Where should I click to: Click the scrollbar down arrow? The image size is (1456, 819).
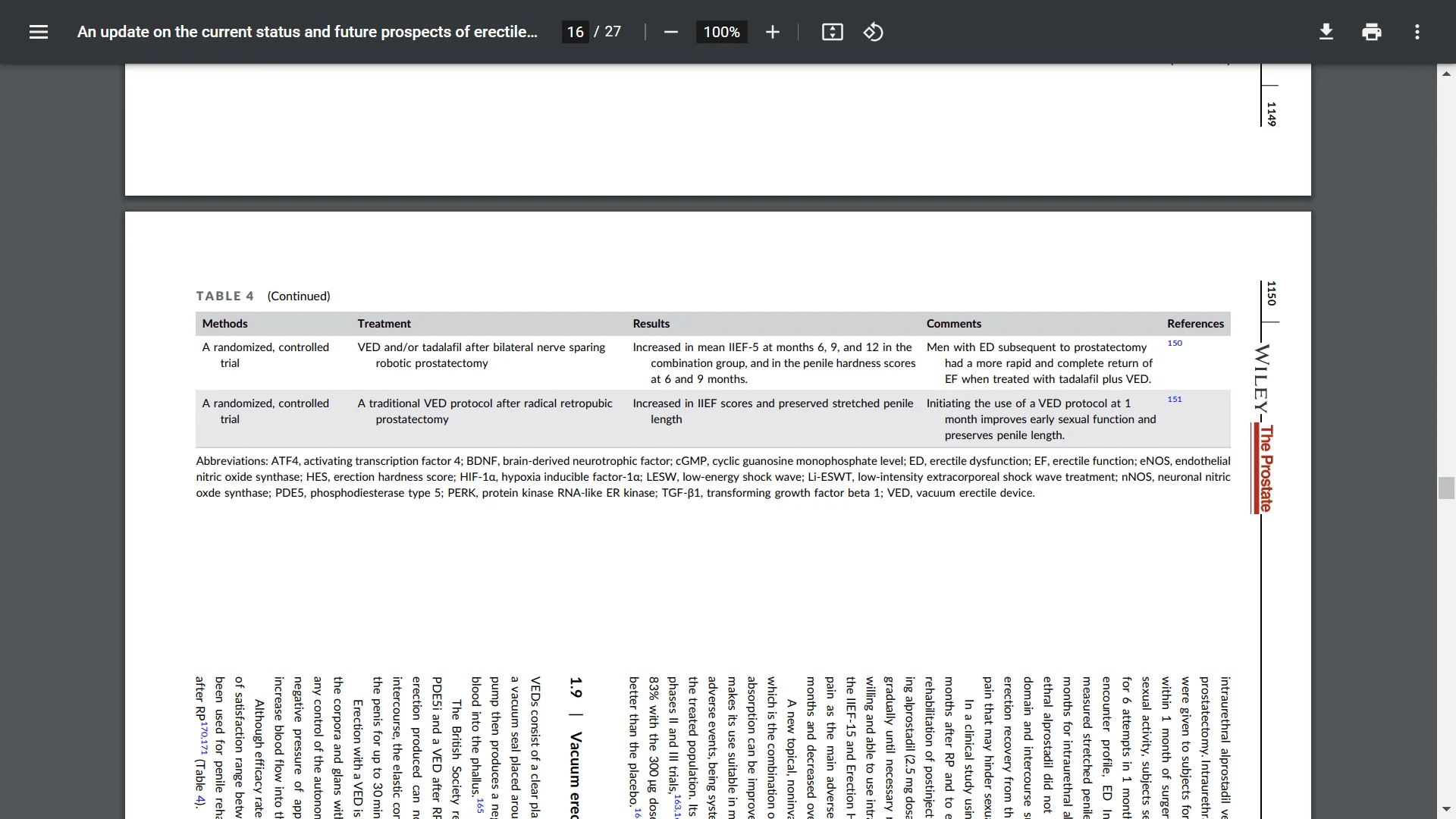point(1446,809)
